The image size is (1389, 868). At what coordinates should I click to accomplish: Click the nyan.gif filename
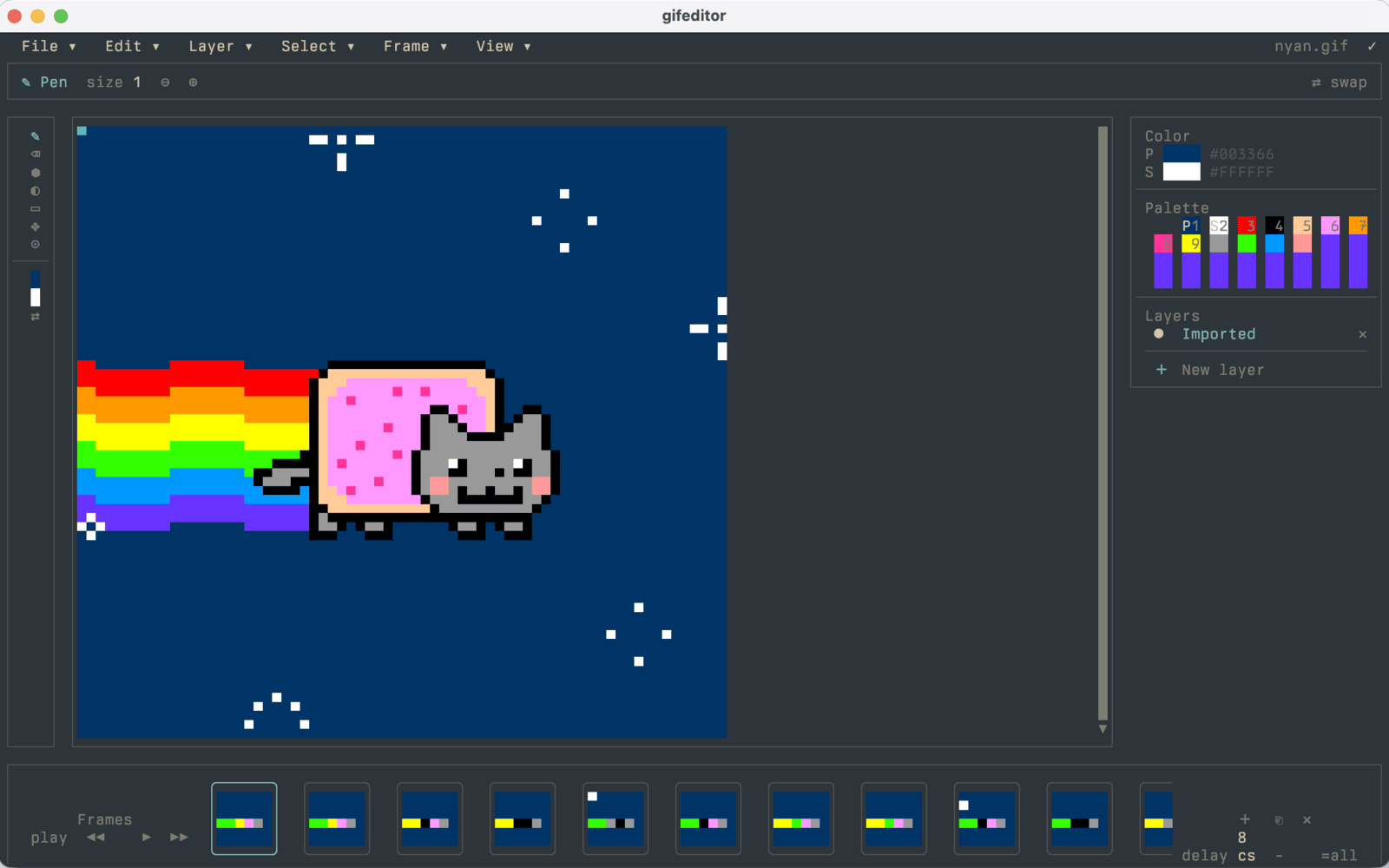[x=1311, y=46]
